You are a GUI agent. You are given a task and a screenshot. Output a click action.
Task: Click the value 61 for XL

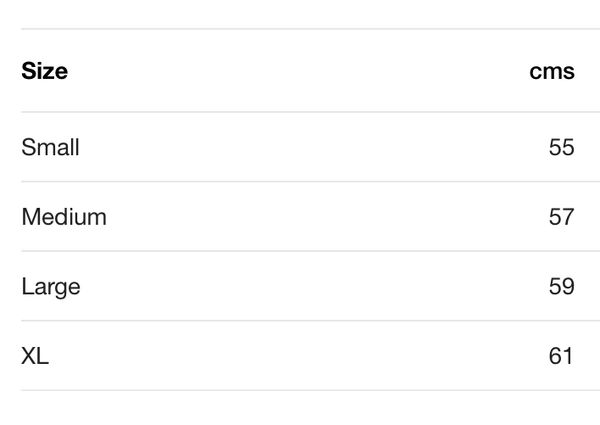click(561, 355)
